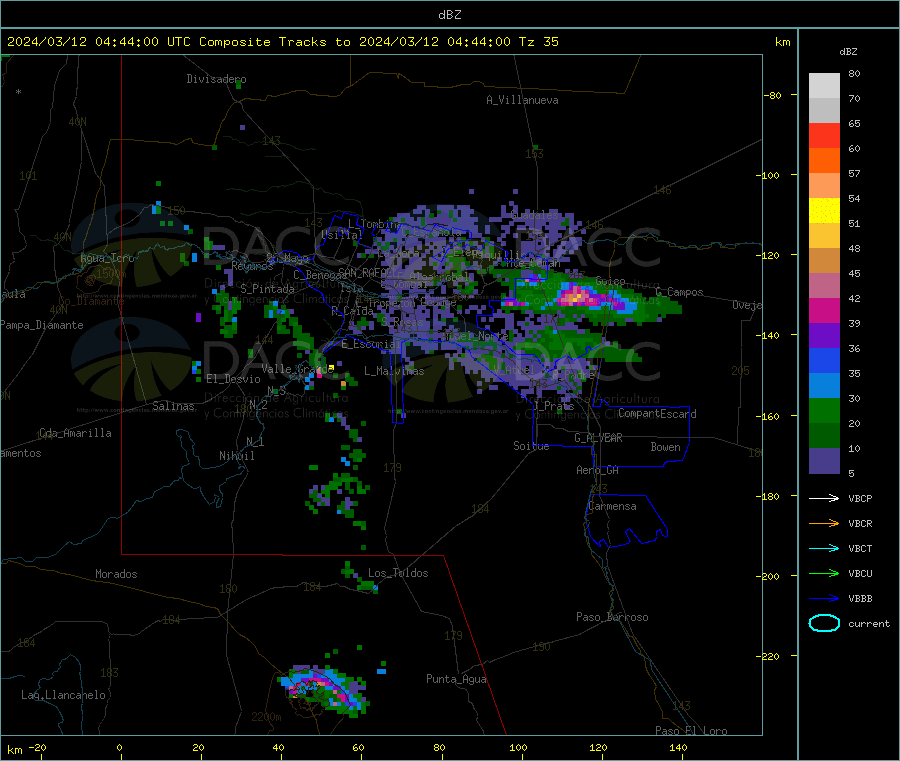The height and width of the screenshot is (761, 900).
Task: Click the 'Aero_GA' map label
Action: coord(597,470)
